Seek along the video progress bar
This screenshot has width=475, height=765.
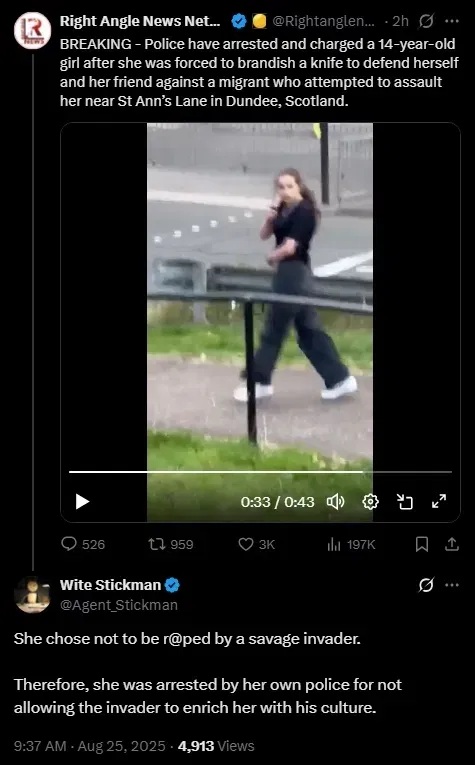click(260, 472)
